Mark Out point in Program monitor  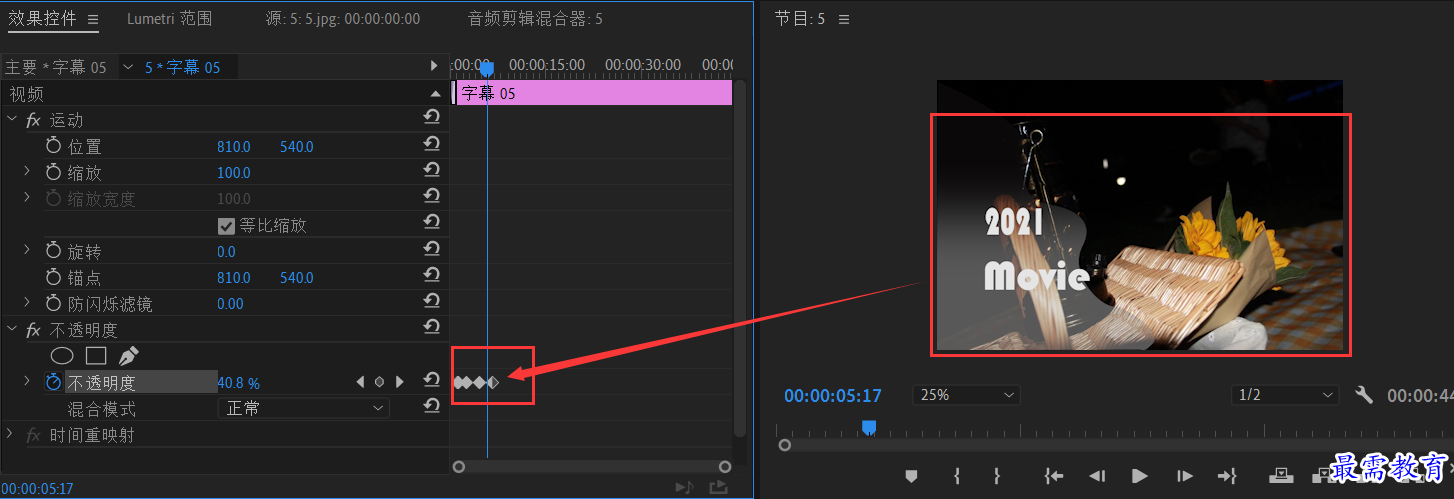point(996,476)
